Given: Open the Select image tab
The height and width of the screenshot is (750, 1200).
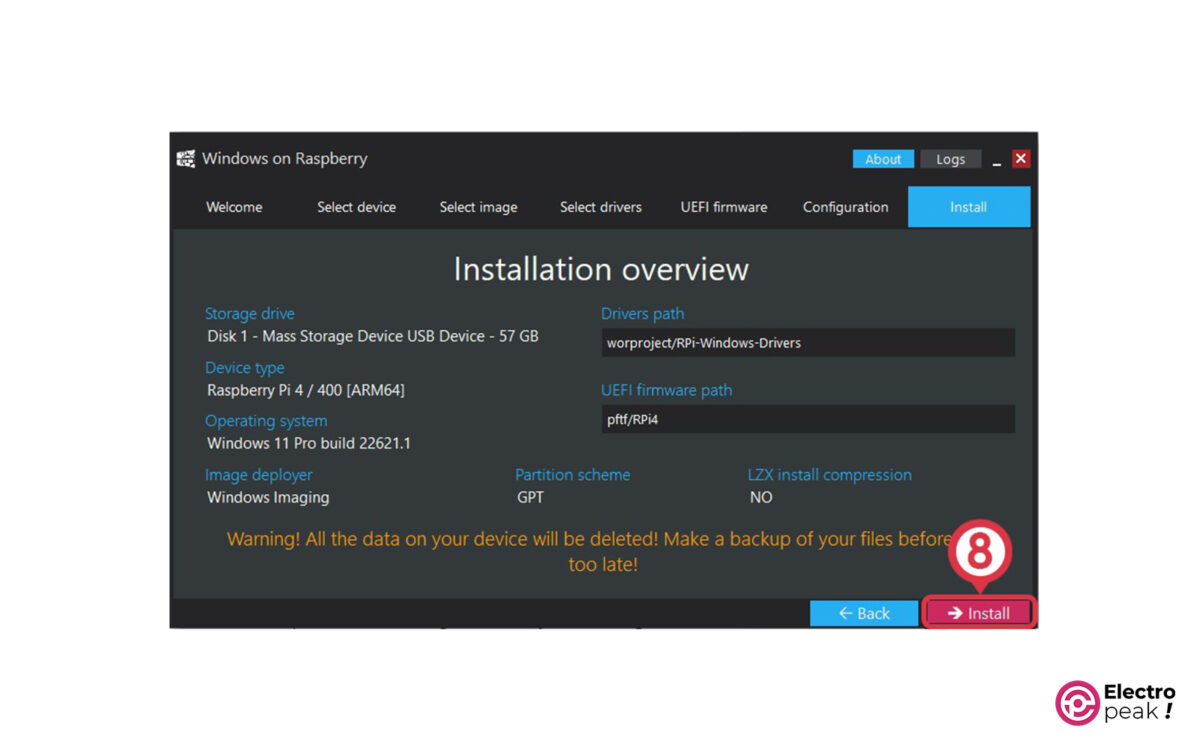Looking at the screenshot, I should coord(479,207).
